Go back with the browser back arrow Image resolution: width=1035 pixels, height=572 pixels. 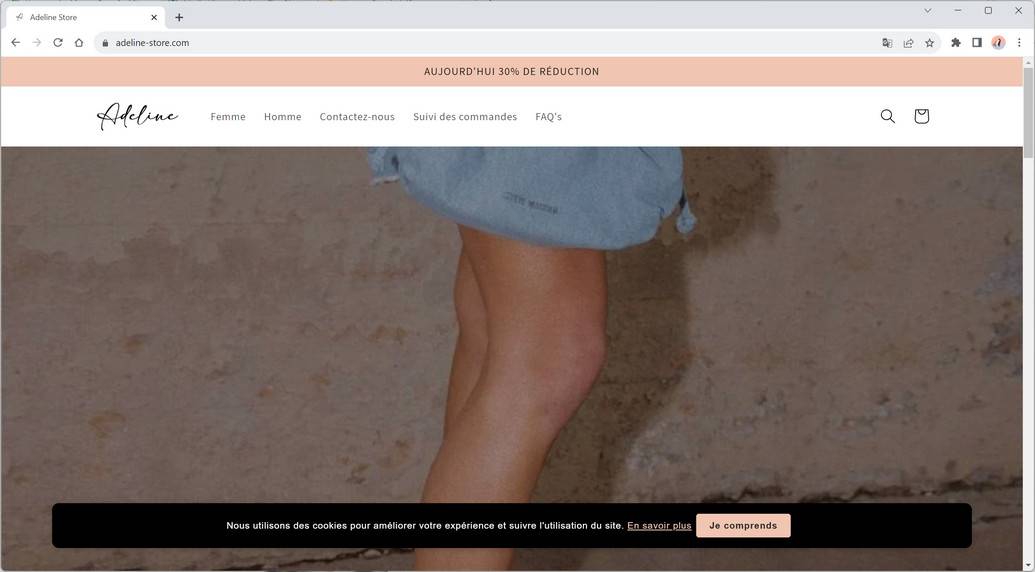coord(16,42)
